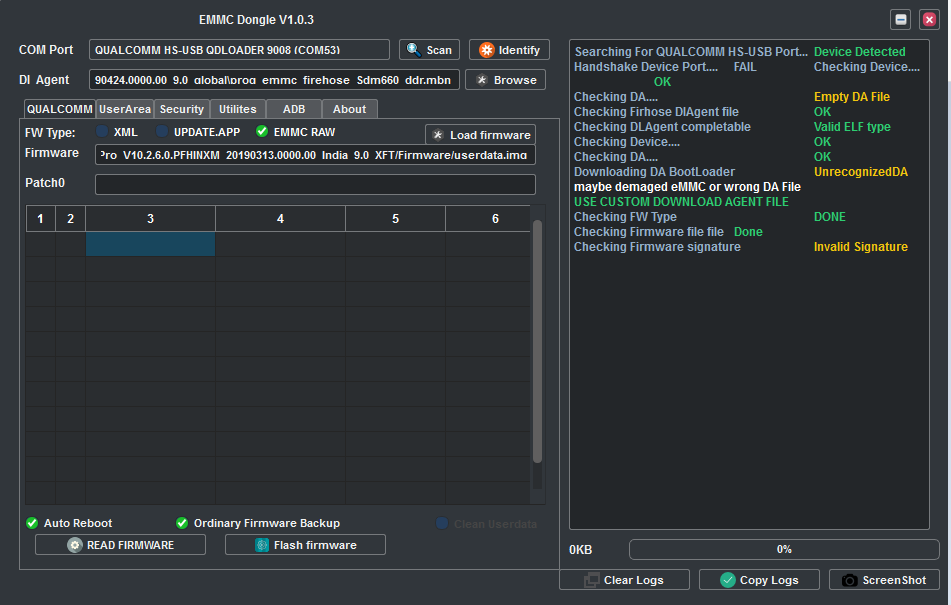
Task: Click 'Device Detected' log status
Action: [x=859, y=52]
